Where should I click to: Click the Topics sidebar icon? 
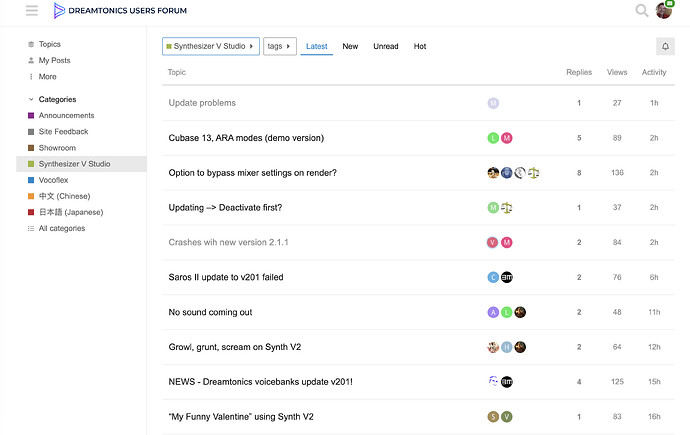[31, 44]
